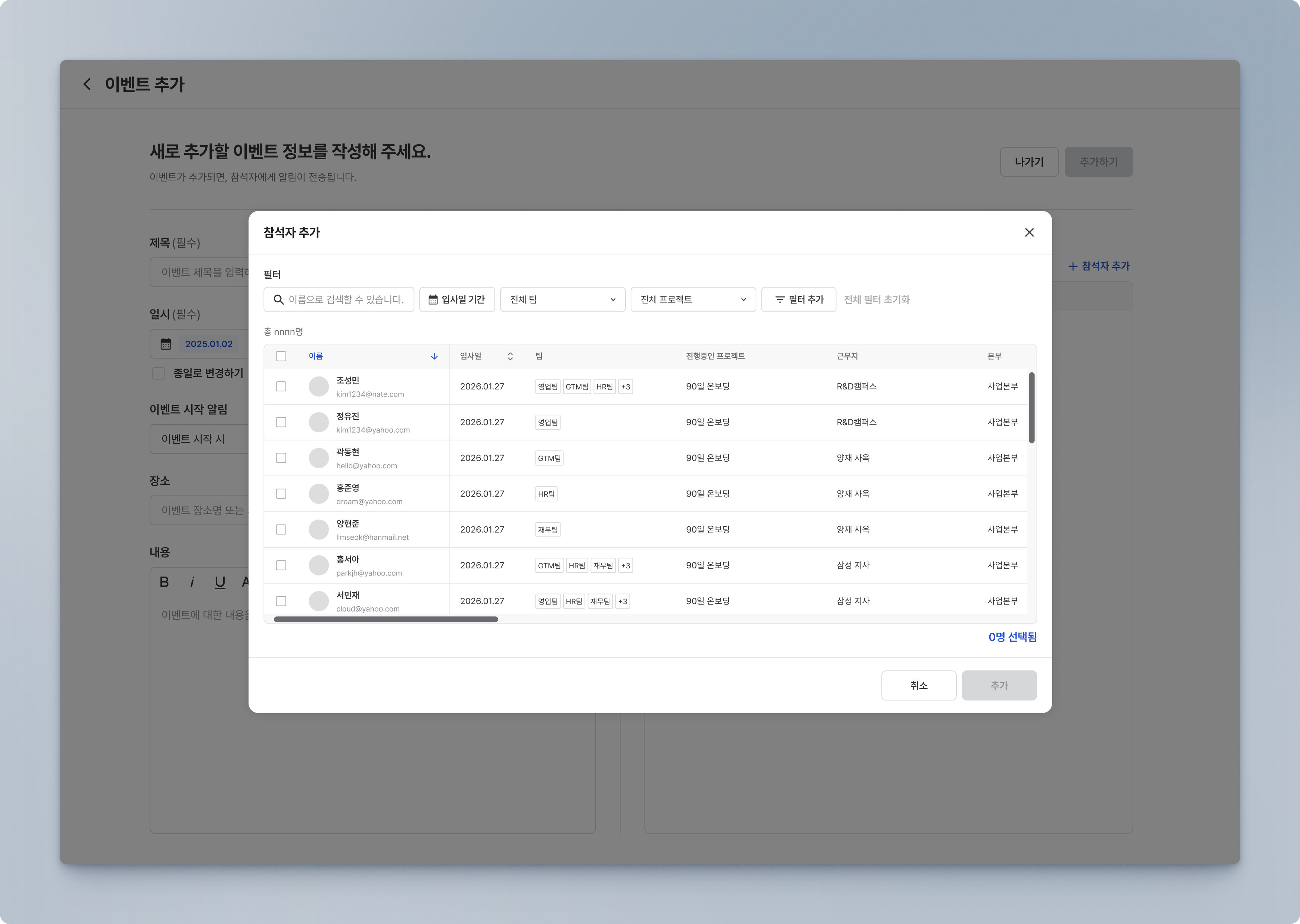Open the 전체 팀 dropdown
This screenshot has height=924, width=1300.
pos(562,299)
